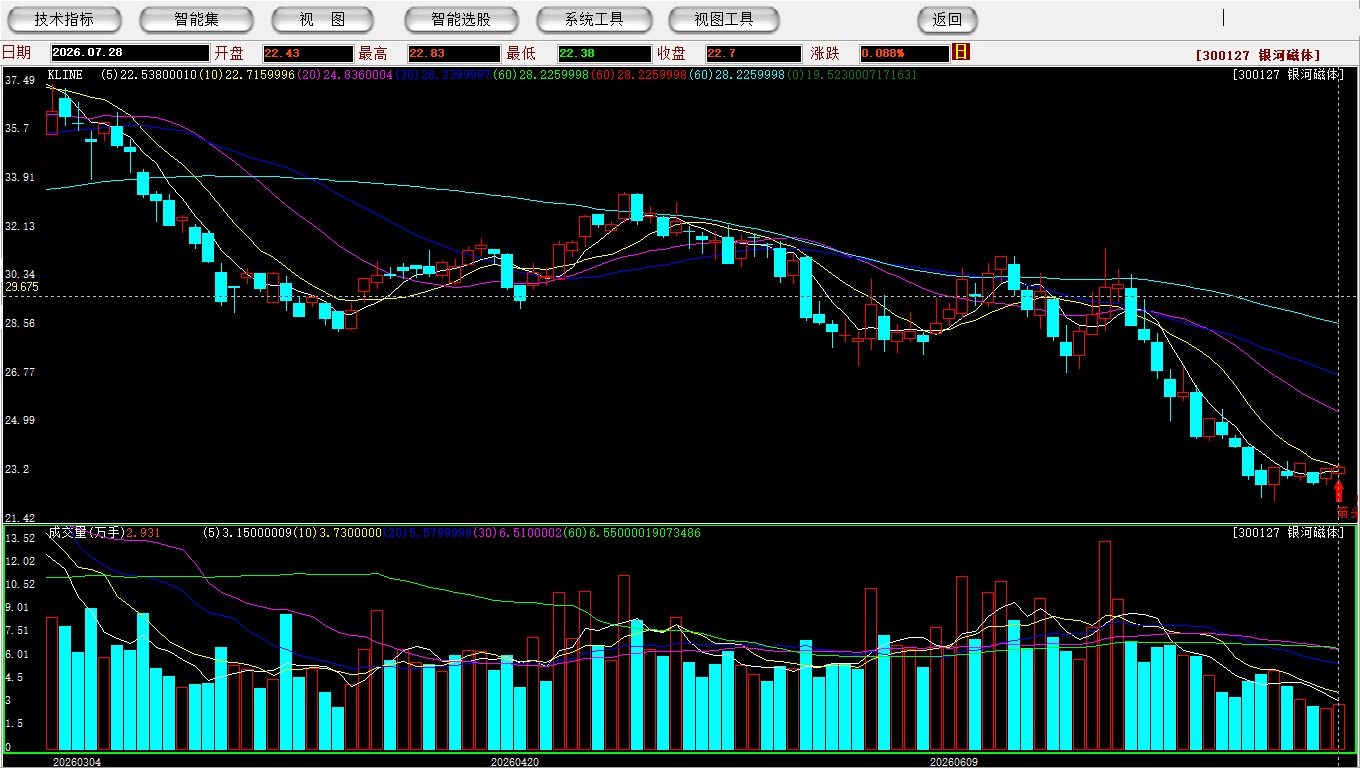Viewport: 1360px width, 768px height.
Task: Click the 开盘 value field 22.43
Action: (308, 53)
